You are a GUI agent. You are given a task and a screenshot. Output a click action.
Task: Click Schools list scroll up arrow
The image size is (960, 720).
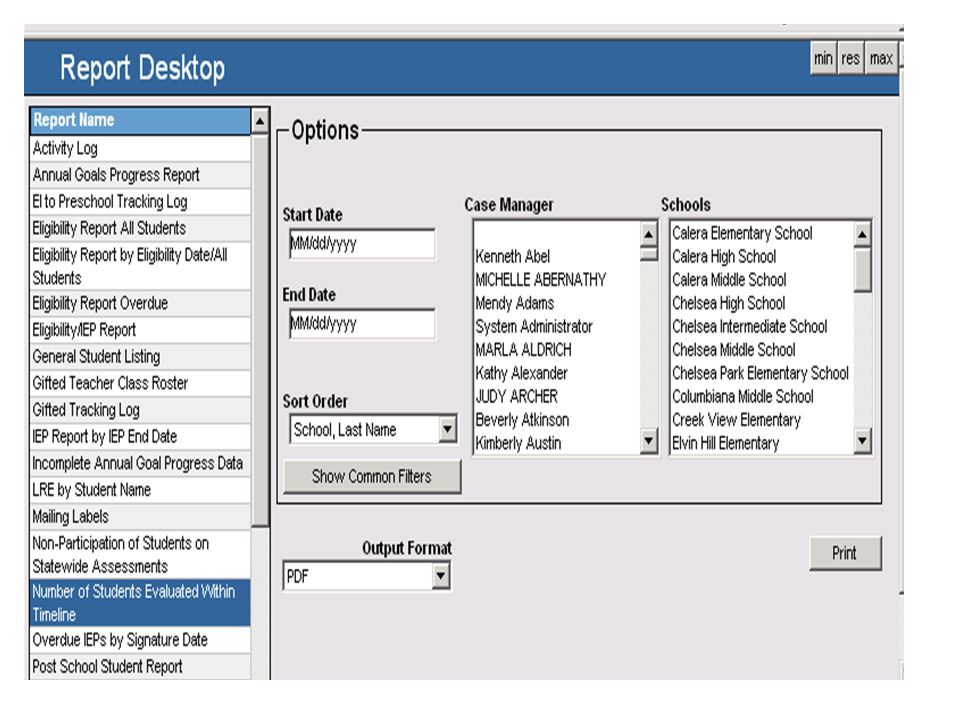[x=862, y=233]
